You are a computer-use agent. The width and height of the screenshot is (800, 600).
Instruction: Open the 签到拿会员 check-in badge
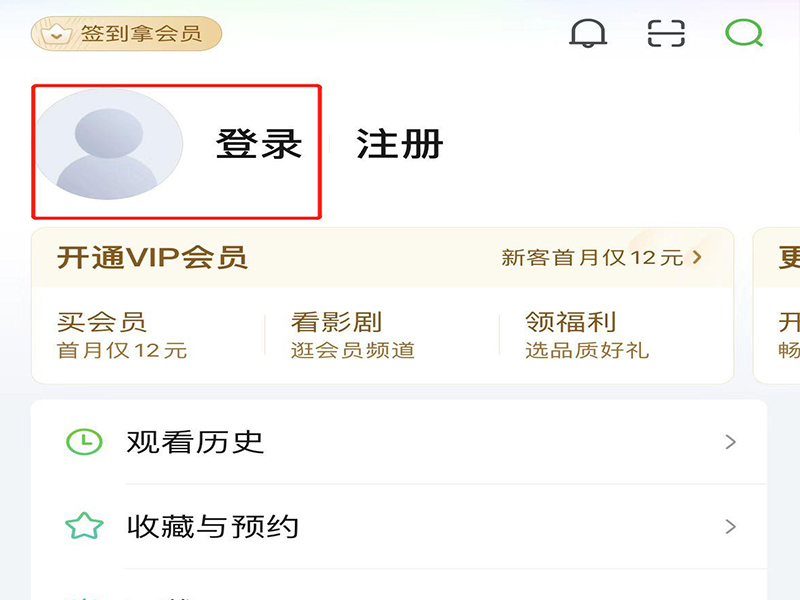tap(127, 34)
